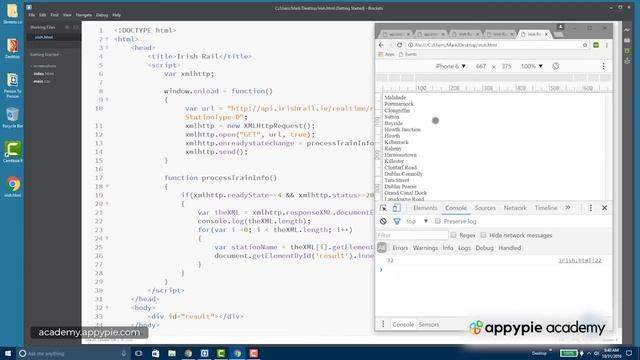Show more DevTools tabs with the chevron
This screenshot has width=640, height=360.
pyautogui.click(x=568, y=208)
